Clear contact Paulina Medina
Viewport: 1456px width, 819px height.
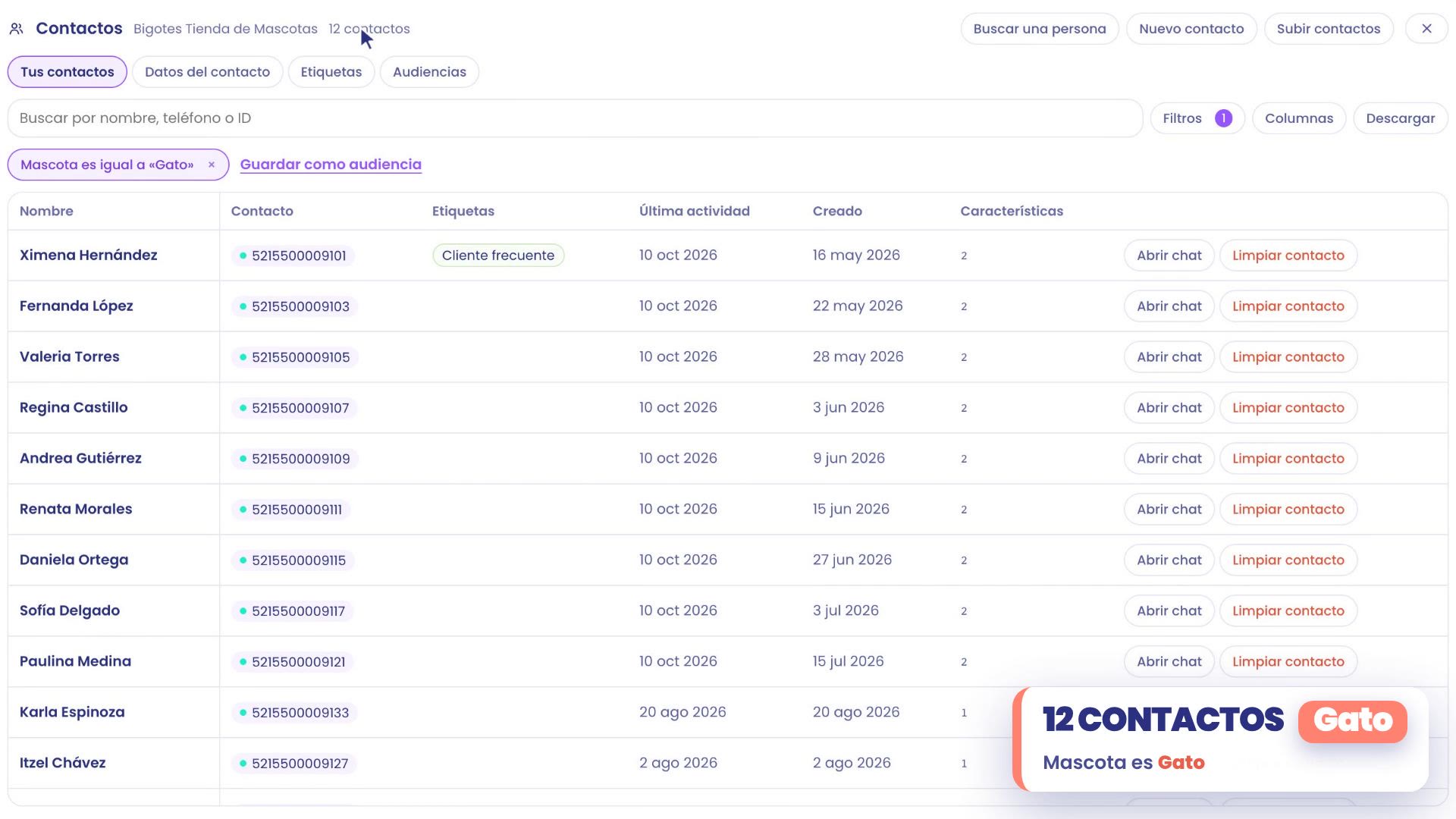pos(1288,662)
